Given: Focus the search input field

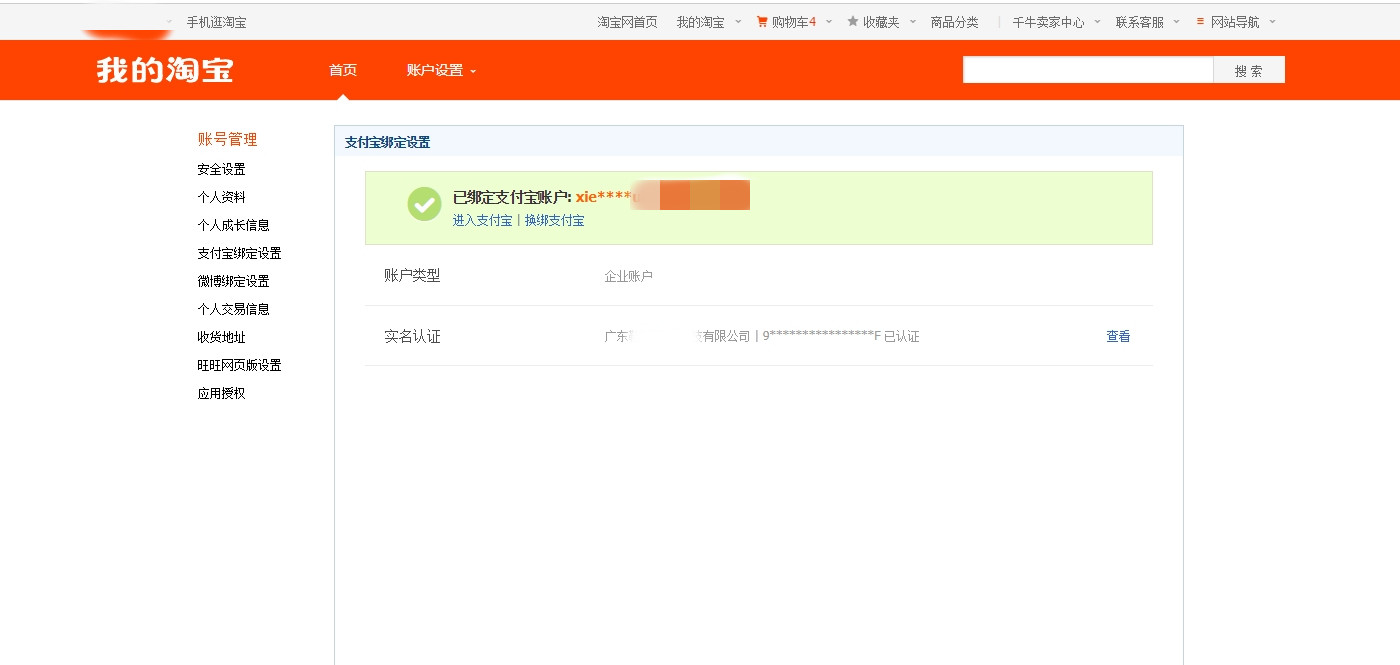Looking at the screenshot, I should [1088, 70].
